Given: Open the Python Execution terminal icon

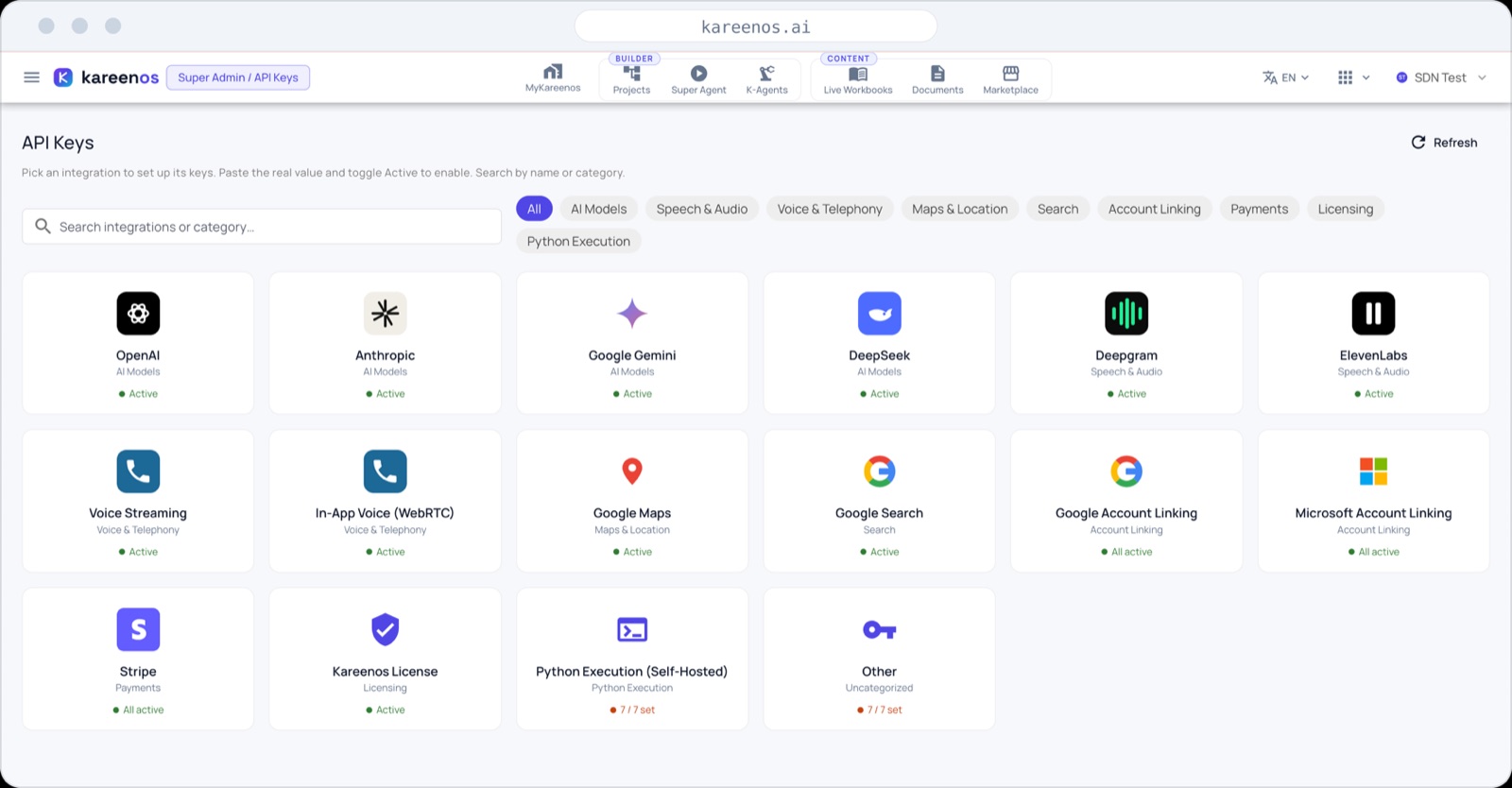Looking at the screenshot, I should click(632, 629).
